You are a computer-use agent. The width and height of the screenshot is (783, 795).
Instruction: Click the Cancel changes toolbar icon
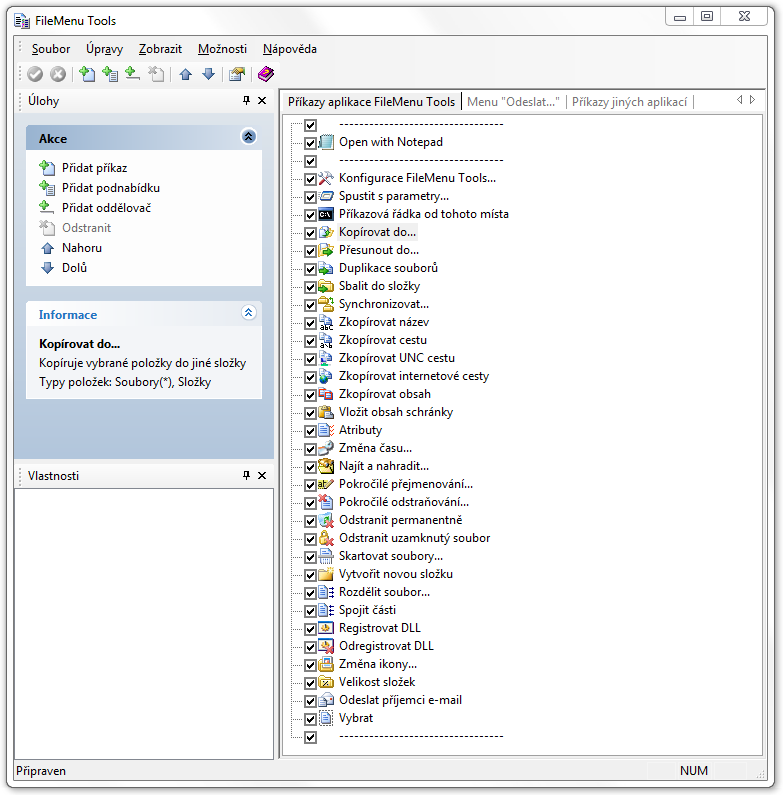[58, 74]
